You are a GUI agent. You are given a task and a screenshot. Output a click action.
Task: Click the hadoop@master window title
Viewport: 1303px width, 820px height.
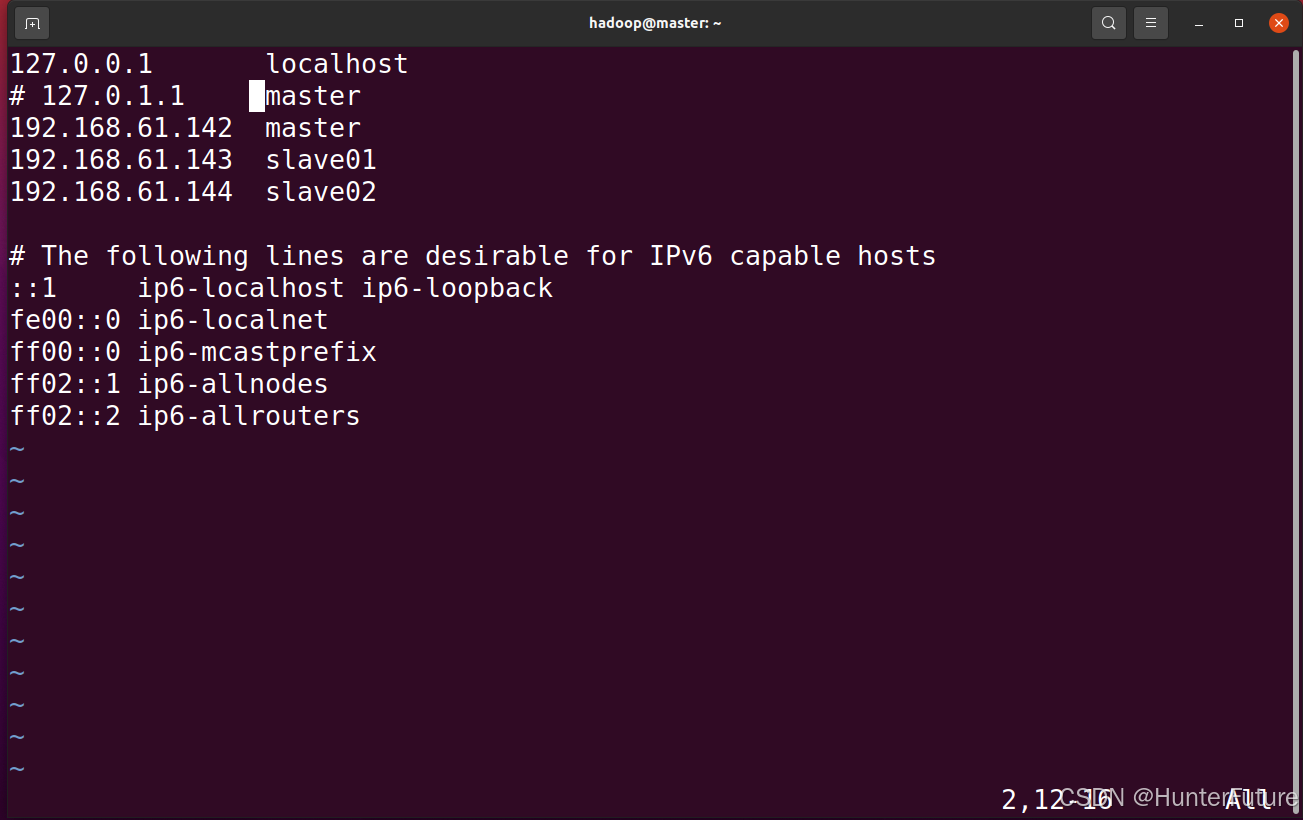tap(655, 23)
